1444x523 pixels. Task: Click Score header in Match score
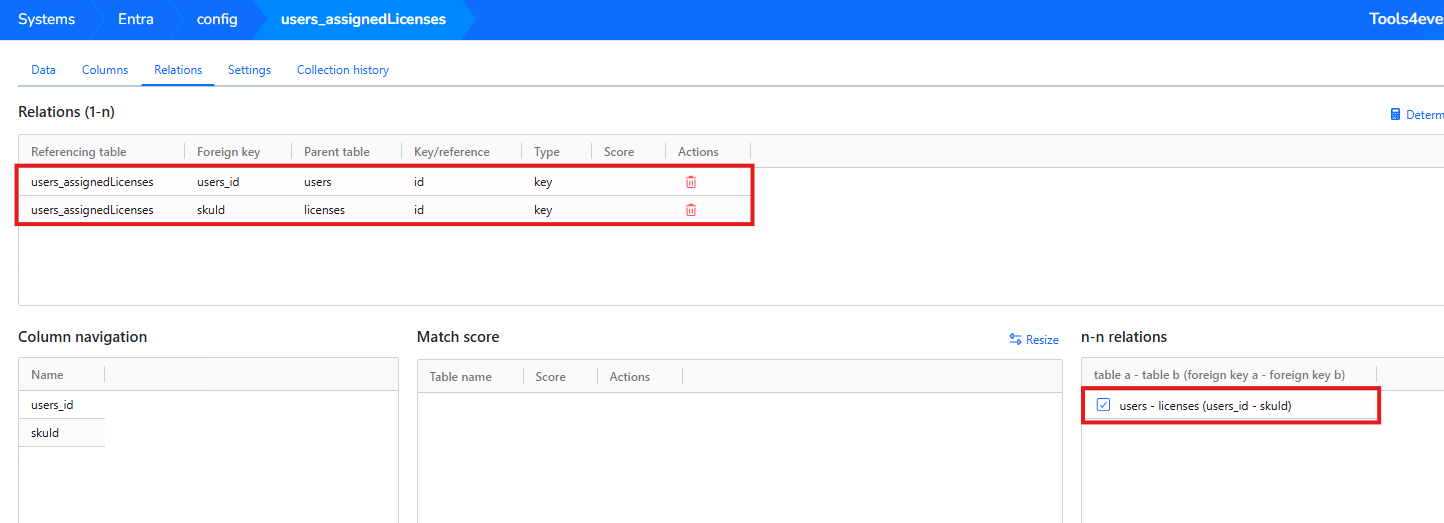pos(551,377)
